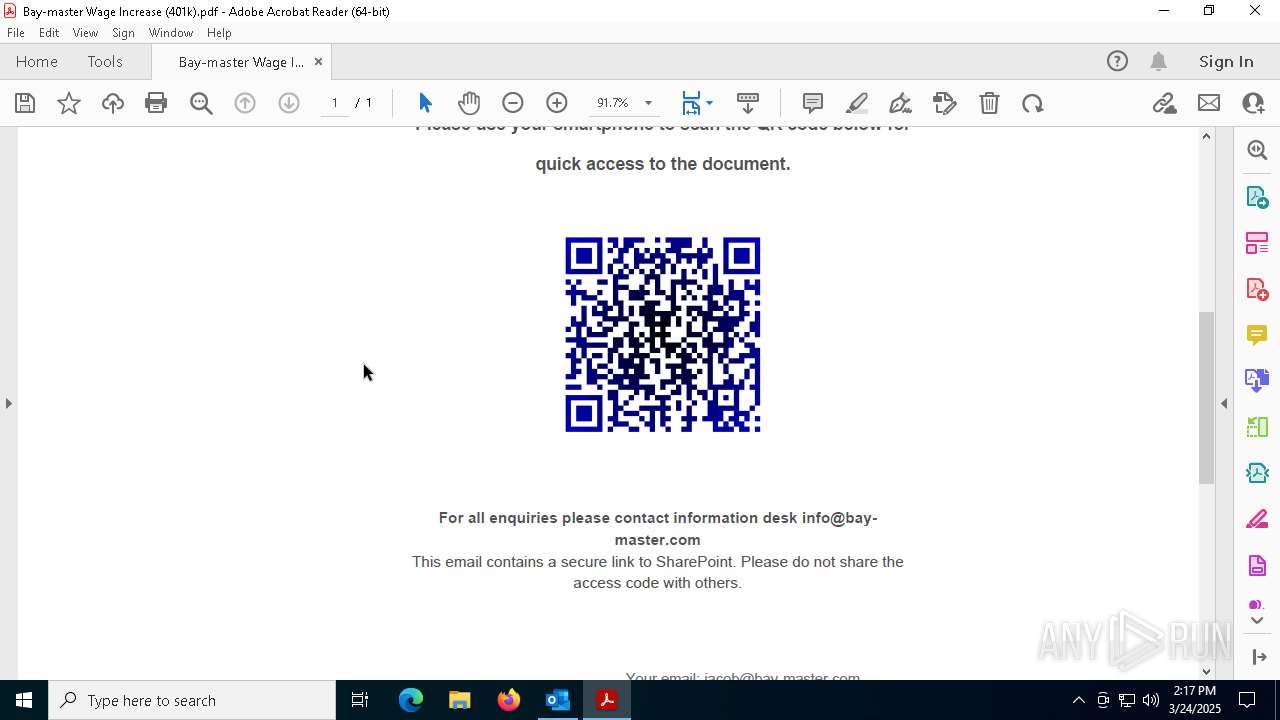Switch to the Tools tab
Screen dimensions: 1280x720
point(105,61)
